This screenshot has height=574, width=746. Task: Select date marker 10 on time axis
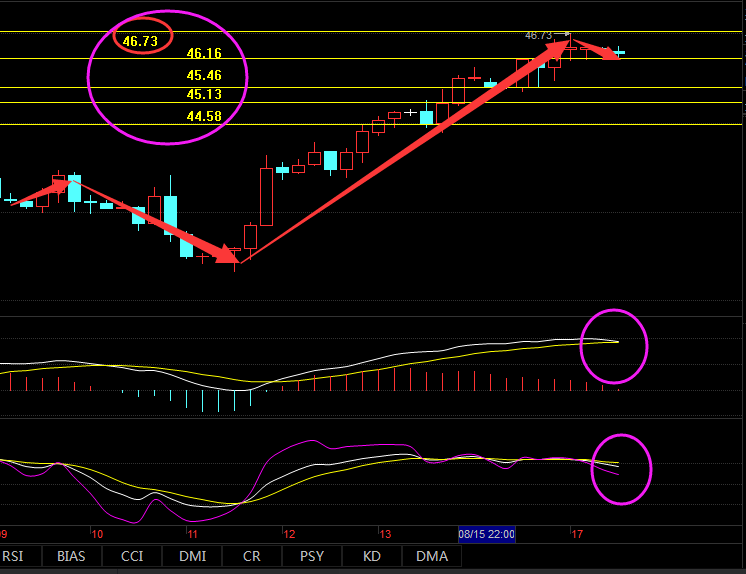pos(96,535)
